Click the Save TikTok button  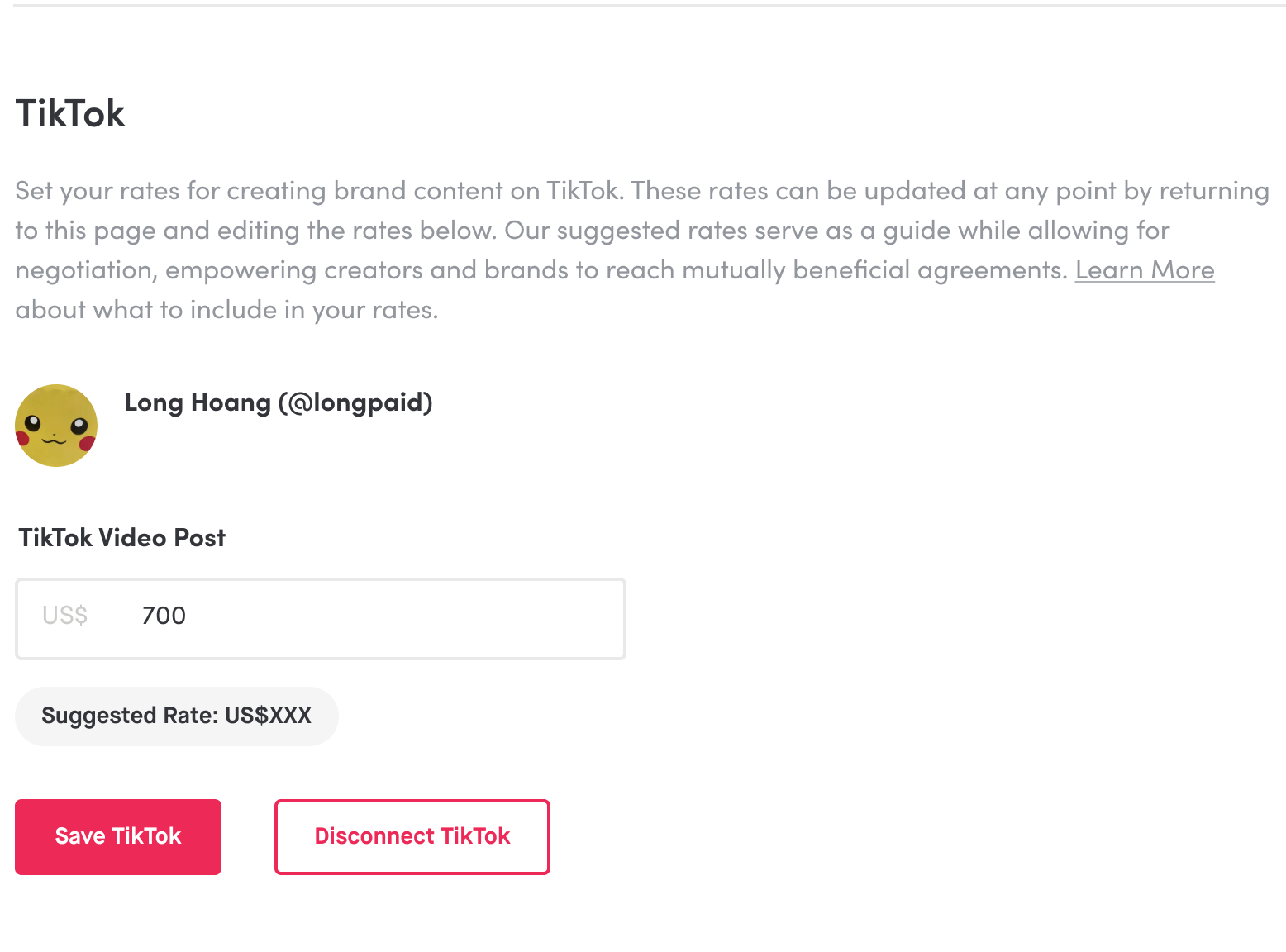click(x=117, y=836)
